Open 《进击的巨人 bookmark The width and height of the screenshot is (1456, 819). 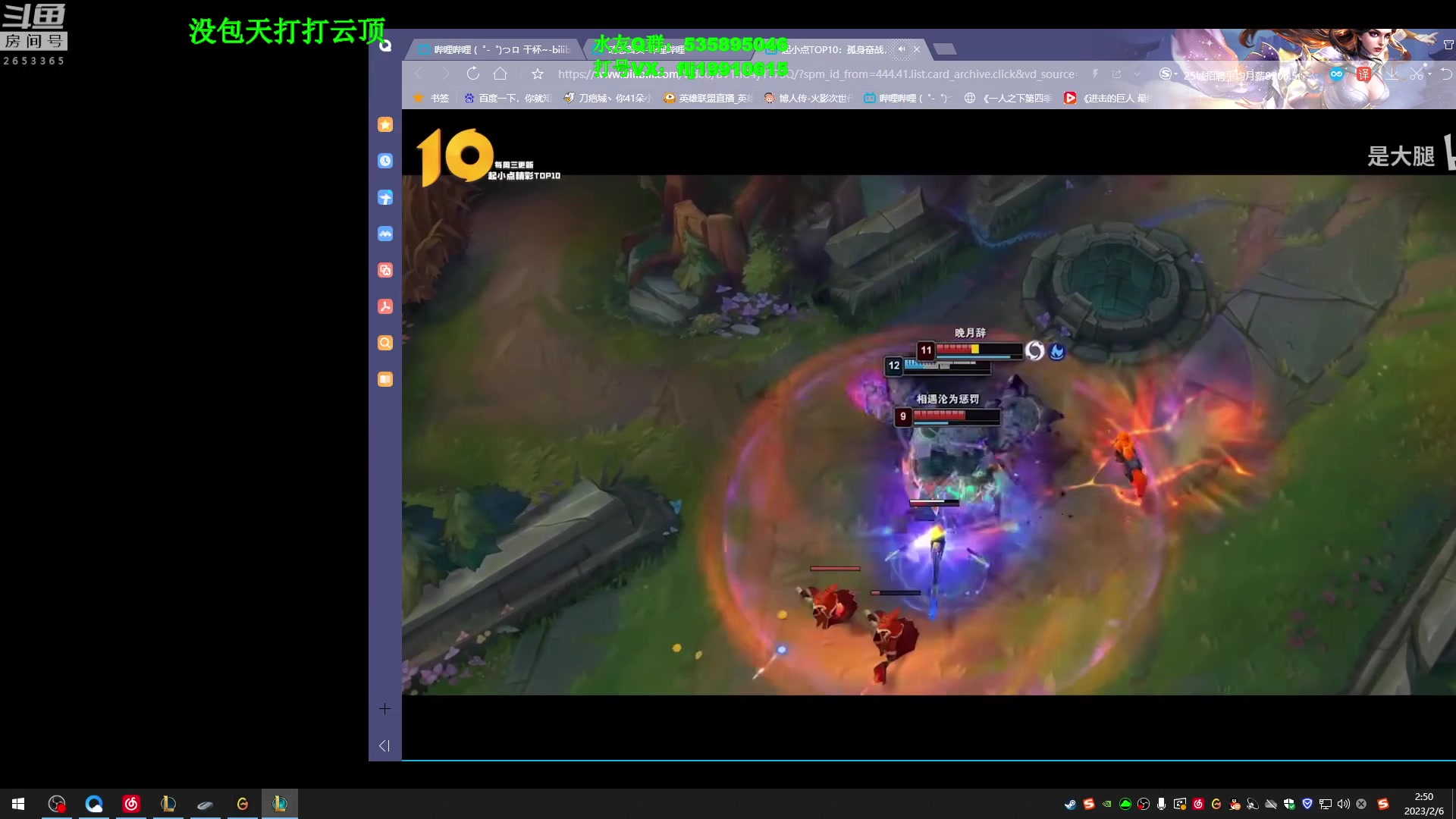[x=1108, y=98]
